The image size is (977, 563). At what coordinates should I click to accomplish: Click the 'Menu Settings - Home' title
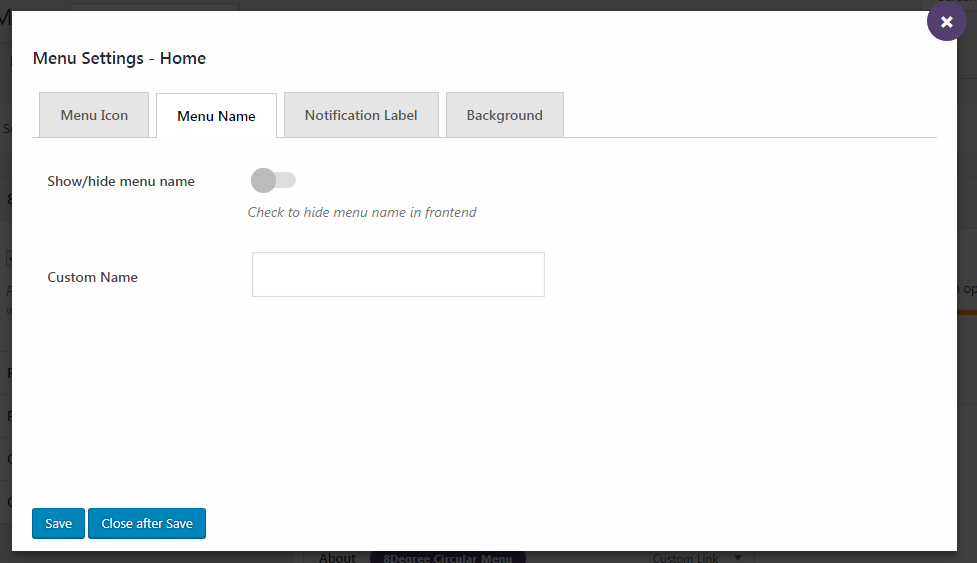point(119,58)
